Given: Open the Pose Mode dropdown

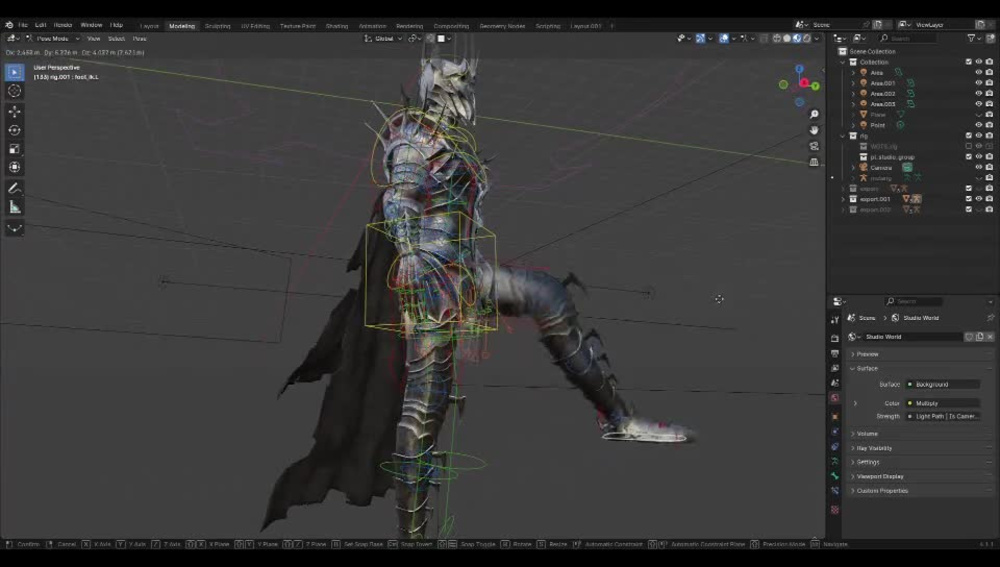Looking at the screenshot, I should point(53,39).
